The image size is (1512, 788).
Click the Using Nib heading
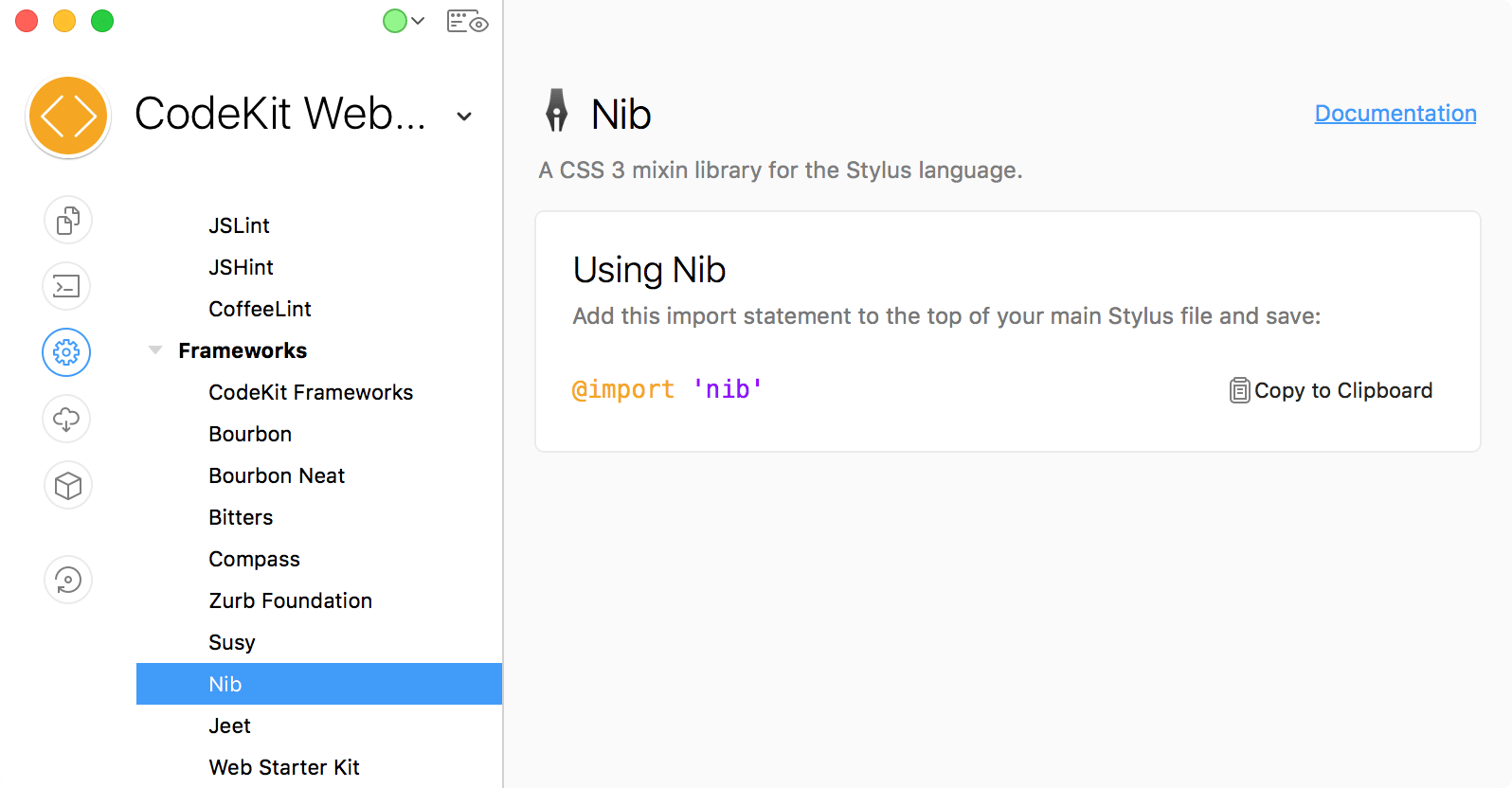click(x=649, y=270)
